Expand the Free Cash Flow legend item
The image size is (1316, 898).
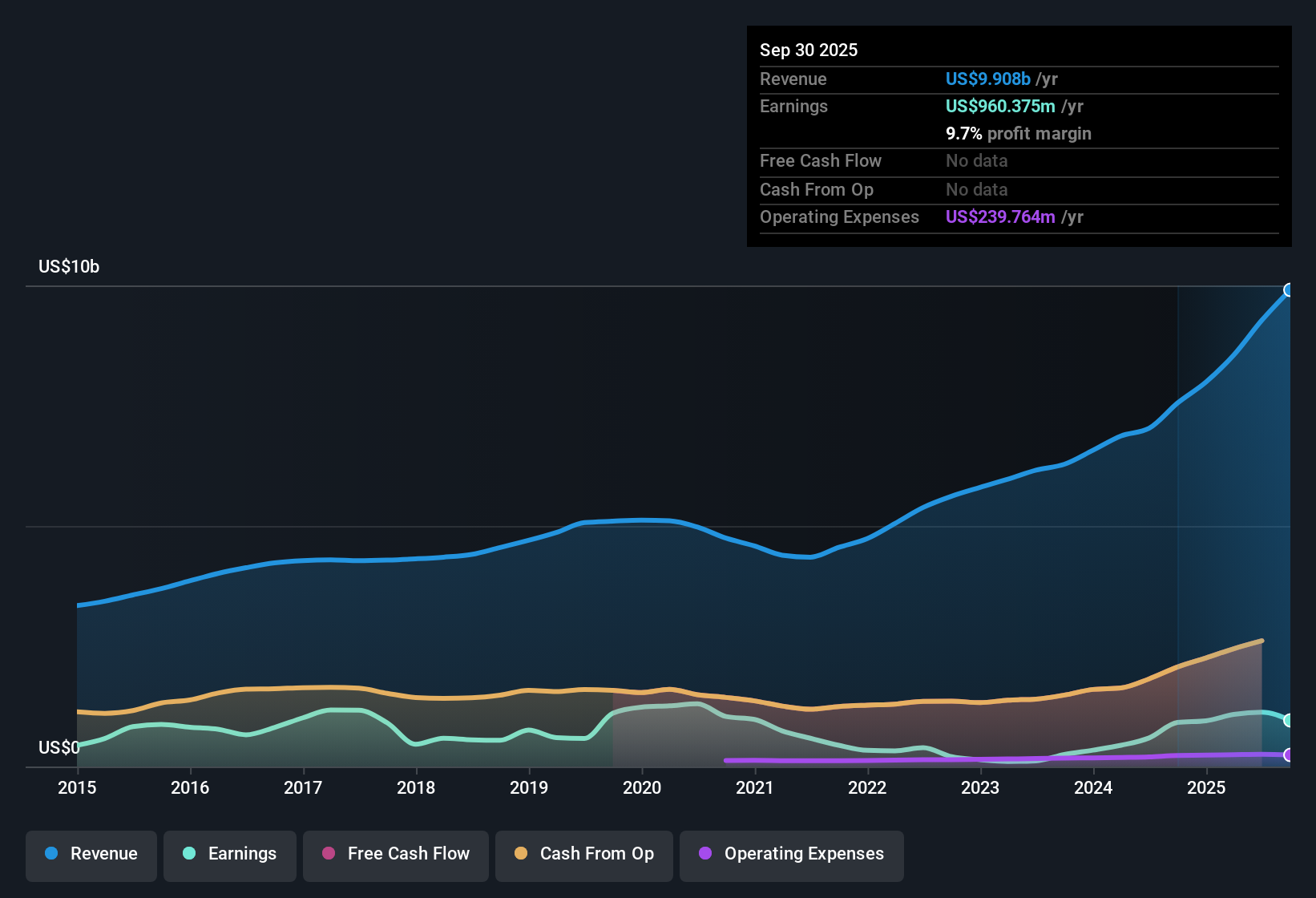coord(395,854)
